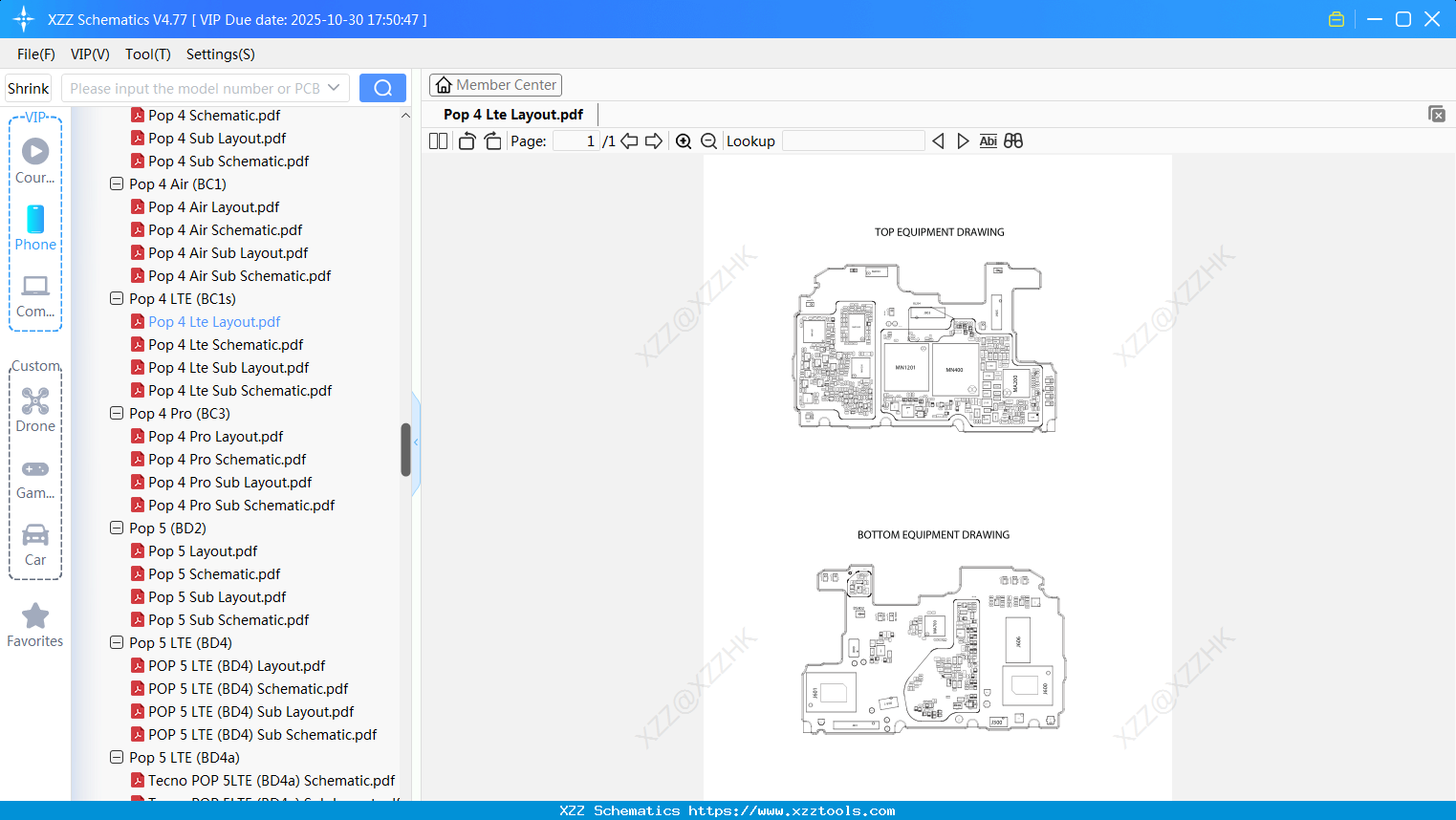
Task: Rotate the PDF page counterclockwise
Action: pyautogui.click(x=466, y=140)
